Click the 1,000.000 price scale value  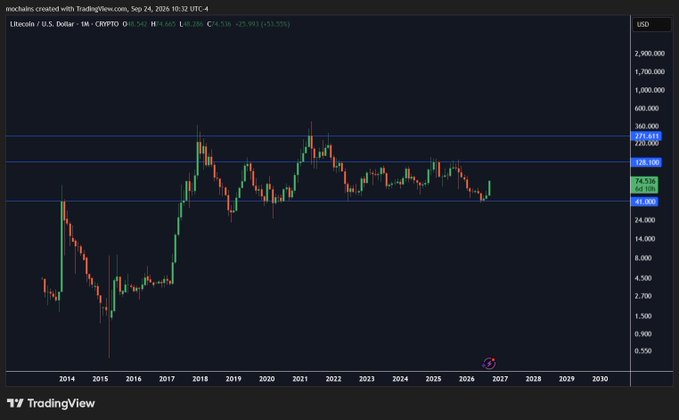pyautogui.click(x=650, y=90)
